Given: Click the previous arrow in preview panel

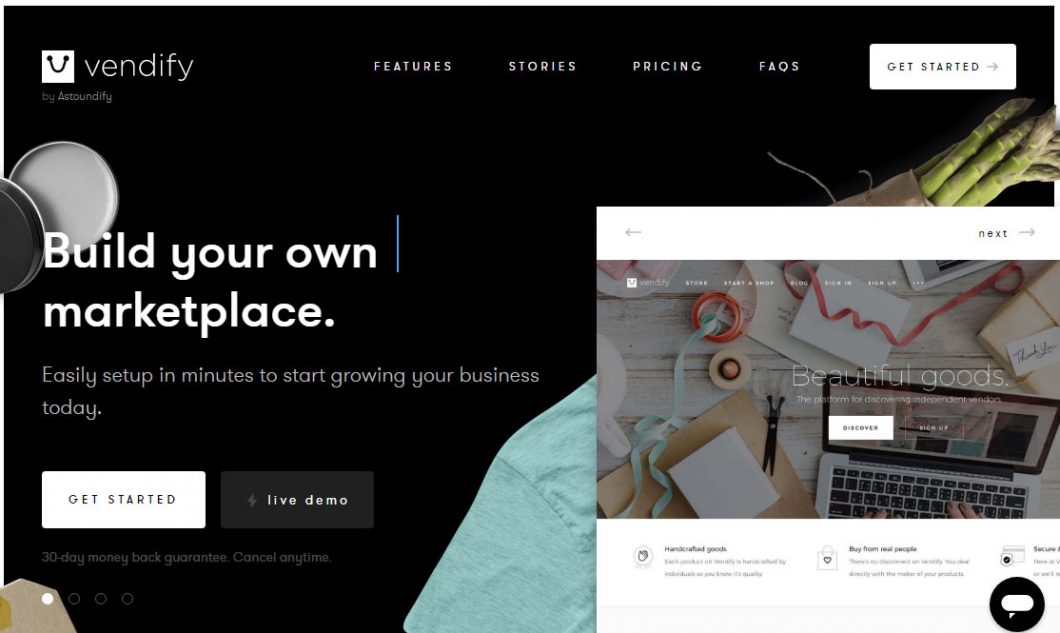Looking at the screenshot, I should [x=633, y=232].
